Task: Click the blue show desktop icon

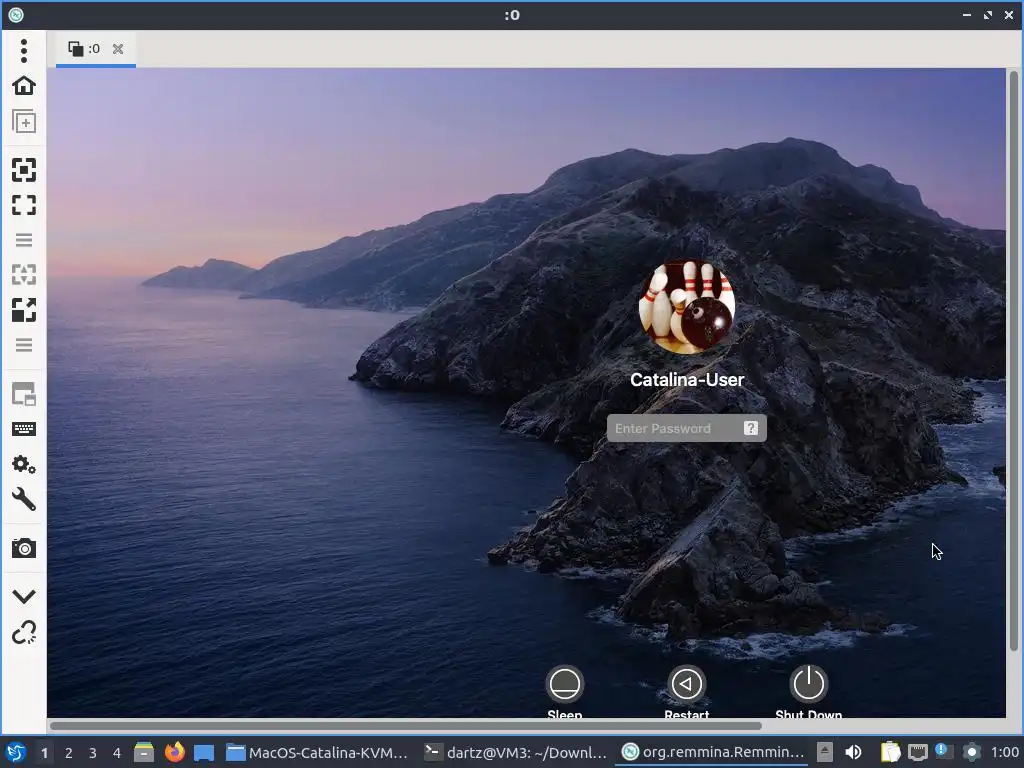Action: coord(204,753)
